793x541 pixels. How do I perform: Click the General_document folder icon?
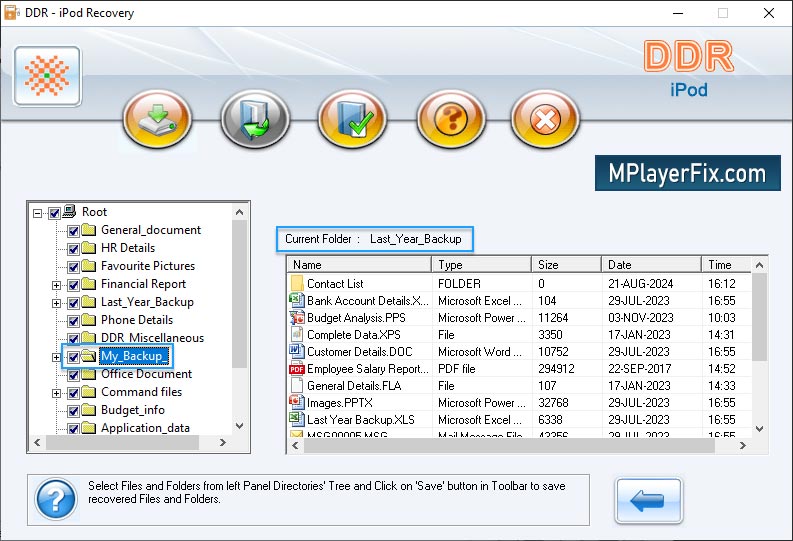pos(89,230)
